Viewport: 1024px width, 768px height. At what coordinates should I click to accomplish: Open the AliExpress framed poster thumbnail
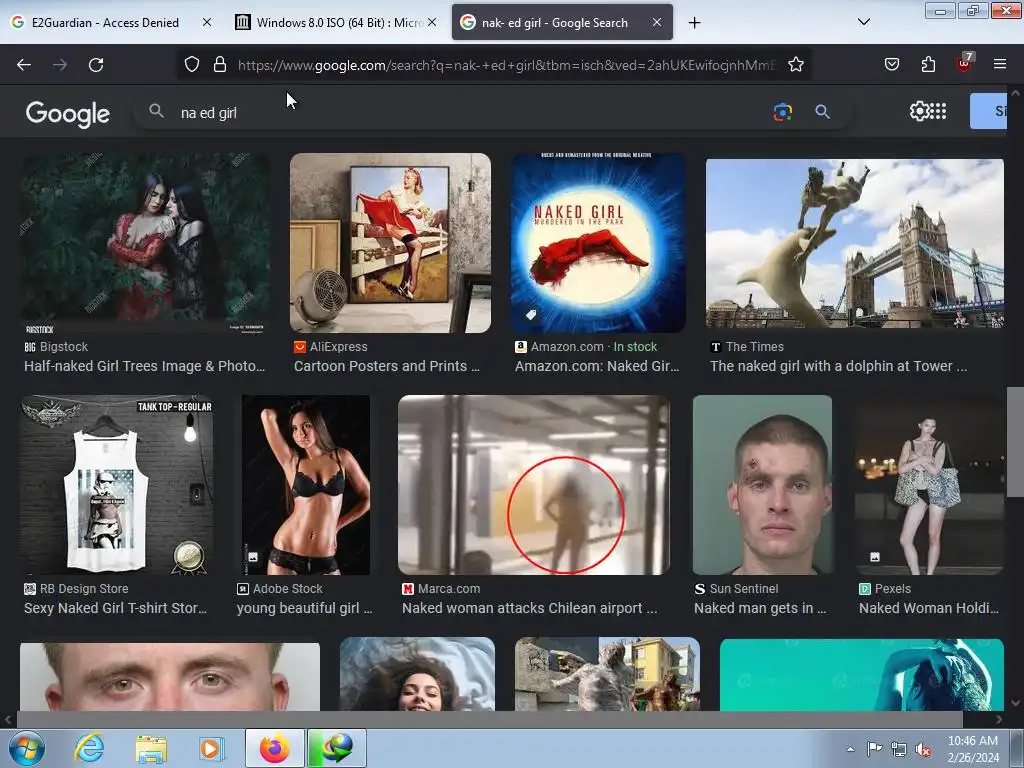(x=391, y=243)
